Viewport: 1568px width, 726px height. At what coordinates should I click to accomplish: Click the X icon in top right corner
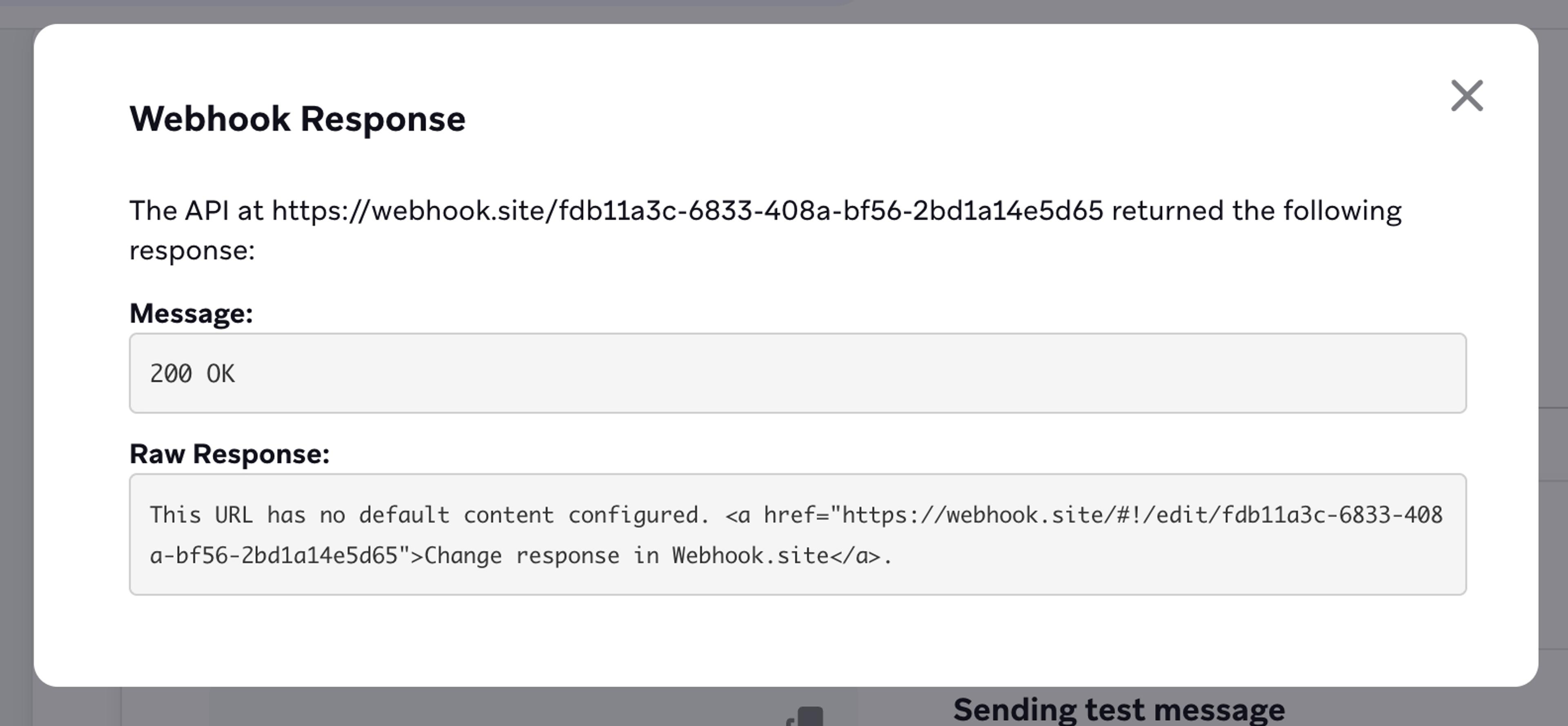click(x=1467, y=95)
